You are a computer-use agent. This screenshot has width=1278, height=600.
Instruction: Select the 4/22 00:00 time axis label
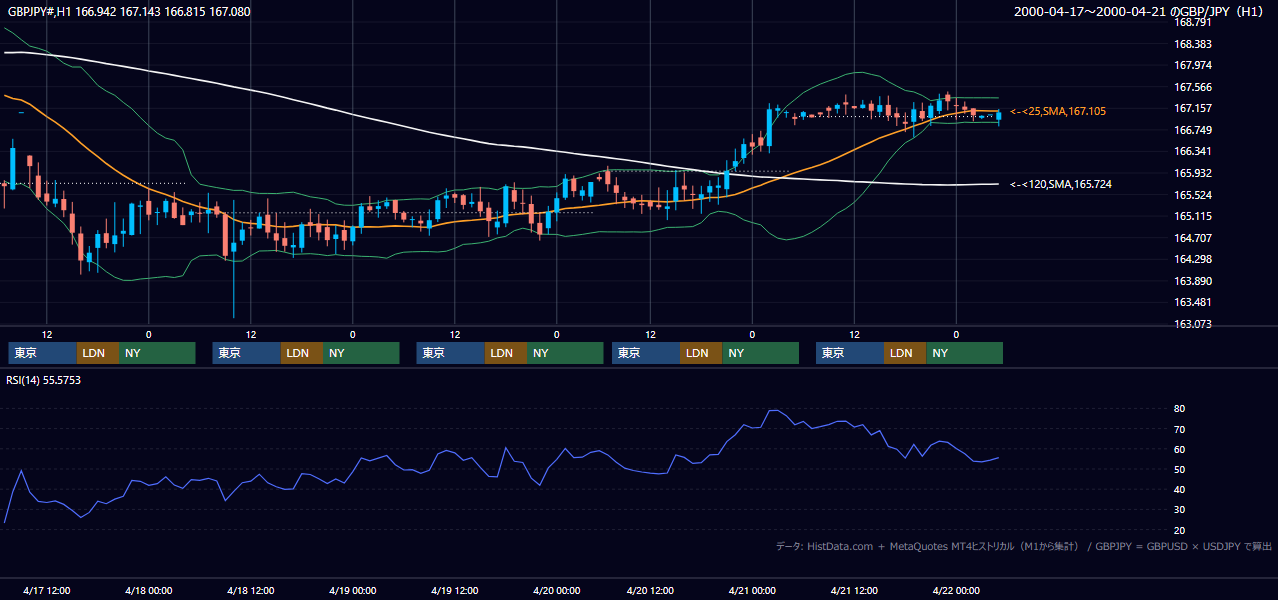point(956,590)
